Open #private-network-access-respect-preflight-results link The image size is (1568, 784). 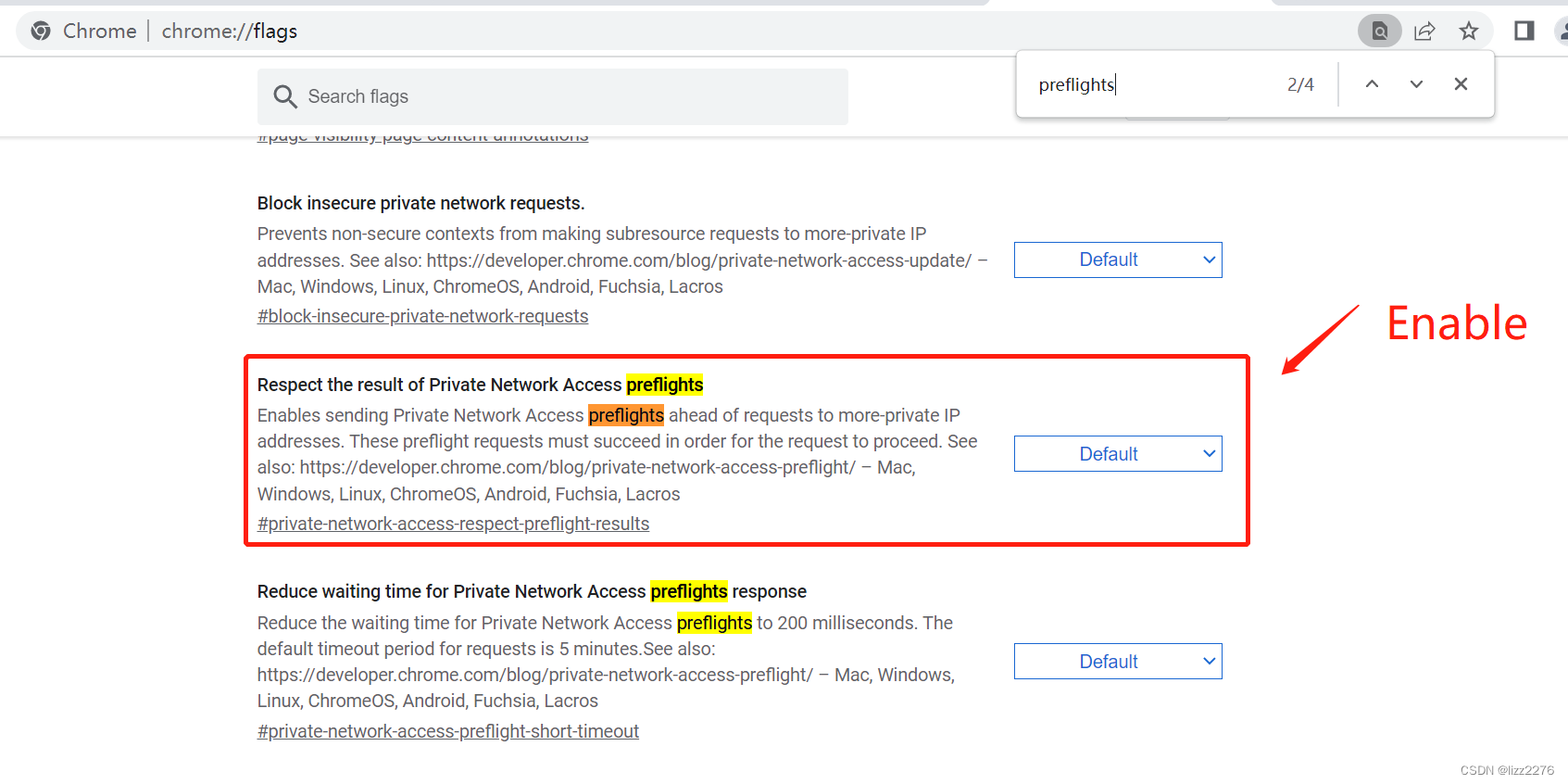[453, 524]
